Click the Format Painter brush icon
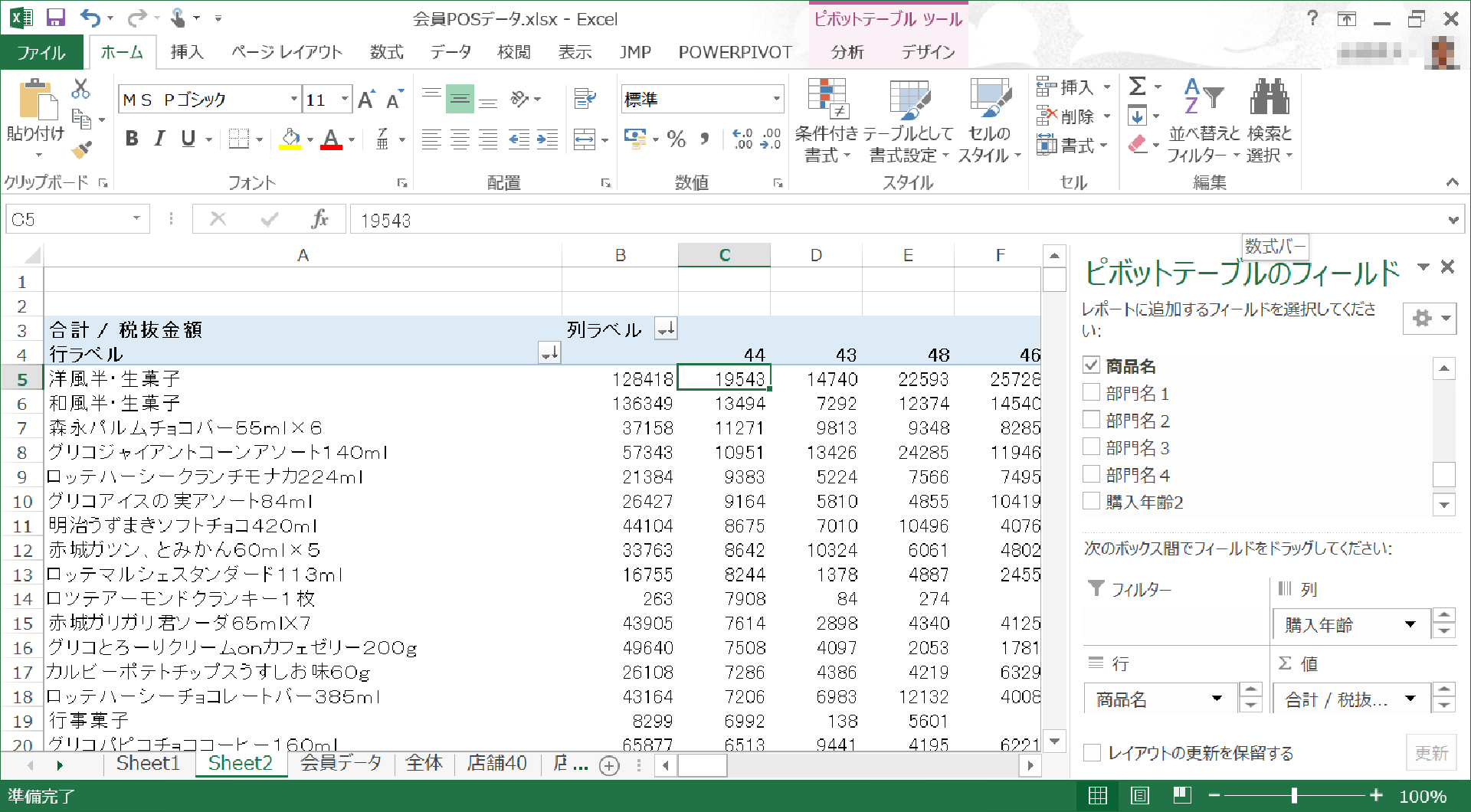The height and width of the screenshot is (812, 1471). (81, 149)
